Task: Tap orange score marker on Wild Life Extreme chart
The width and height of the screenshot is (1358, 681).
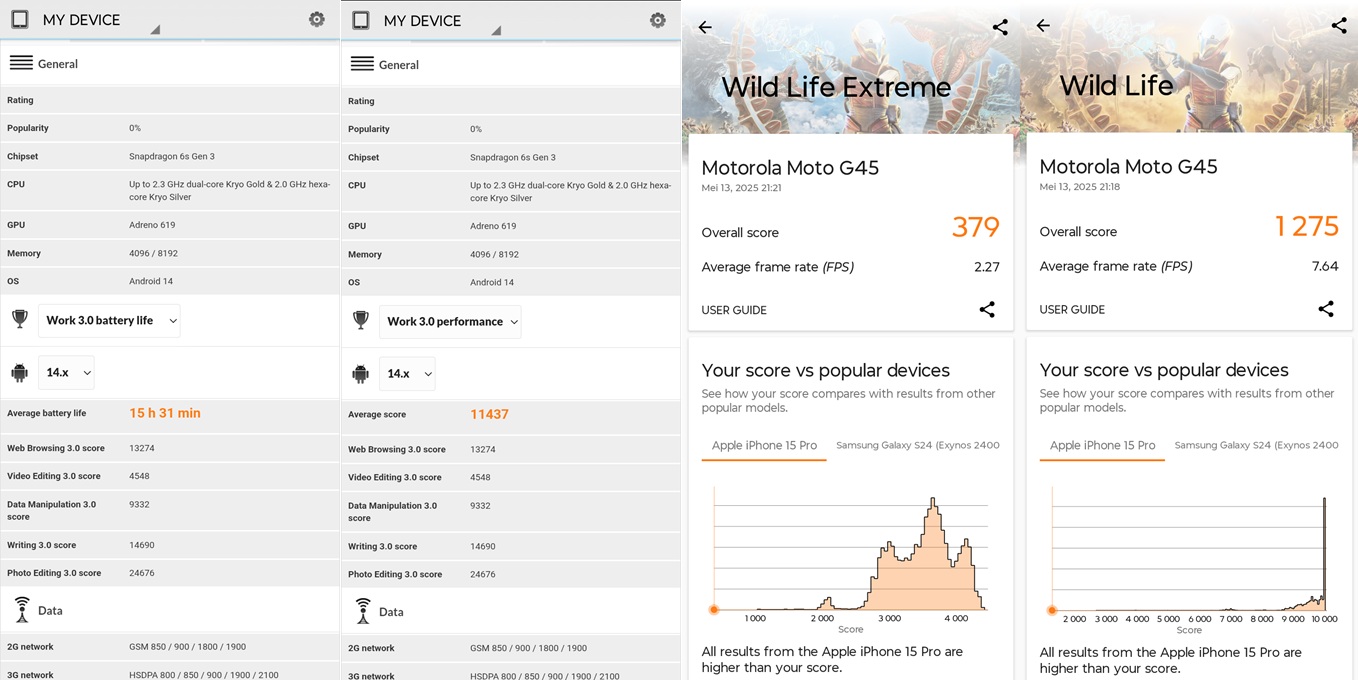Action: click(x=714, y=609)
